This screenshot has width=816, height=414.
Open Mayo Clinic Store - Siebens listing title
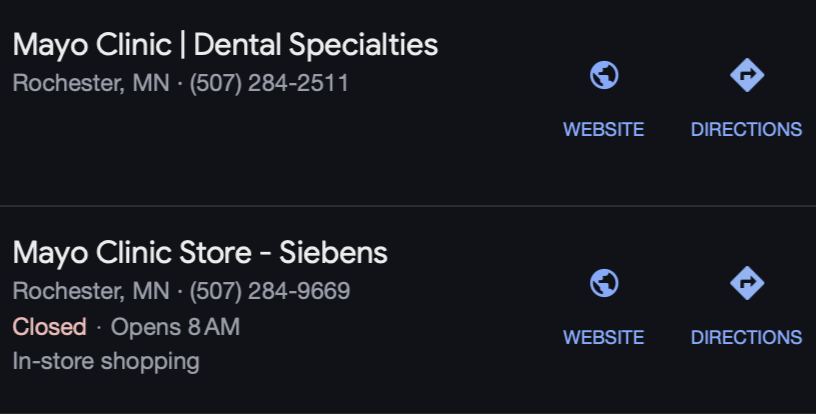click(x=200, y=253)
